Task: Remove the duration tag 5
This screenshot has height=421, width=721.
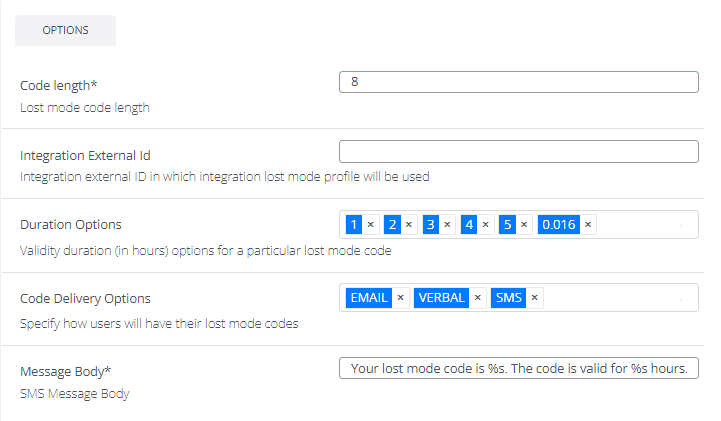Action: (523, 225)
